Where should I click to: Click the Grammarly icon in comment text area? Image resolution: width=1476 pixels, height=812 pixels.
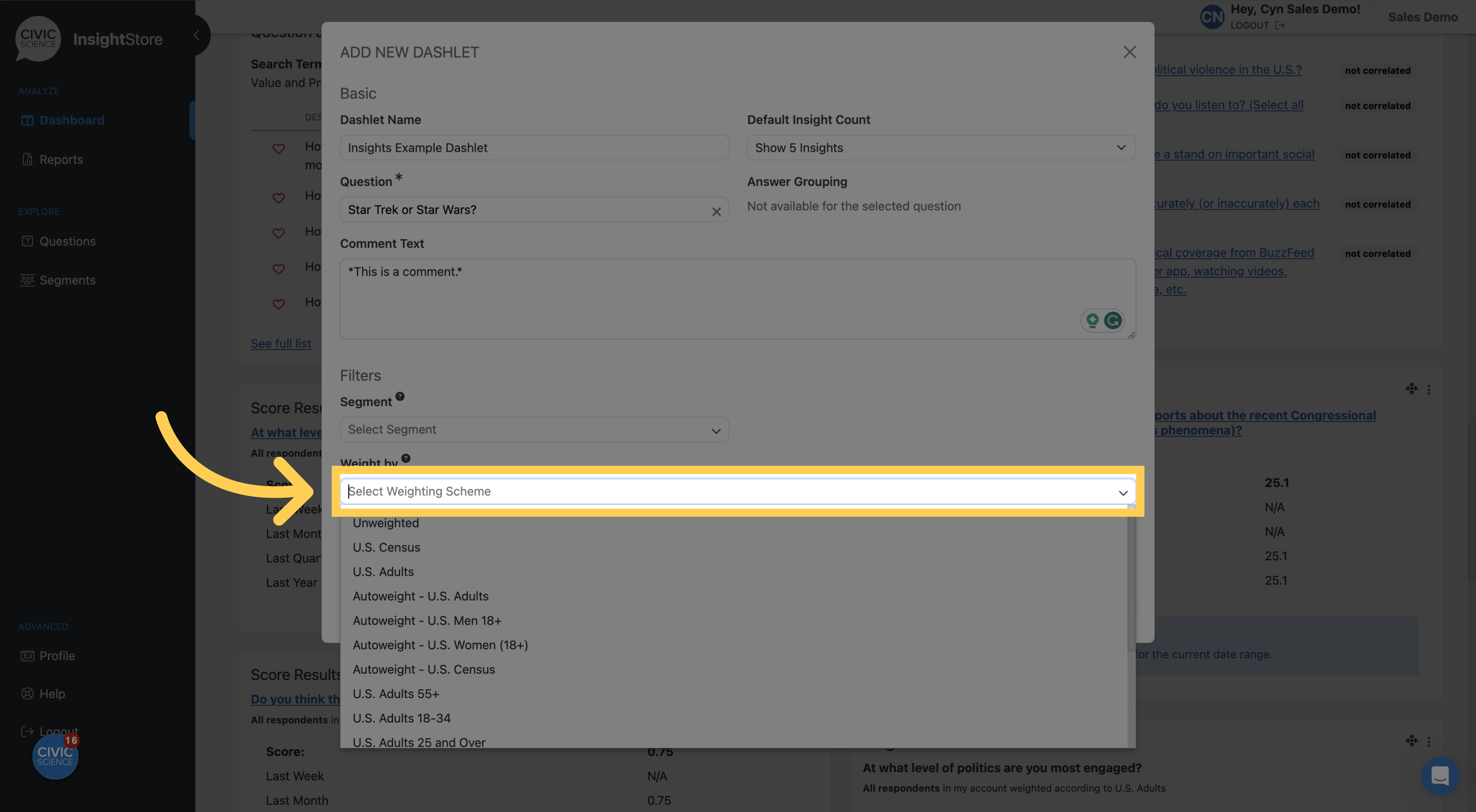click(x=1113, y=320)
